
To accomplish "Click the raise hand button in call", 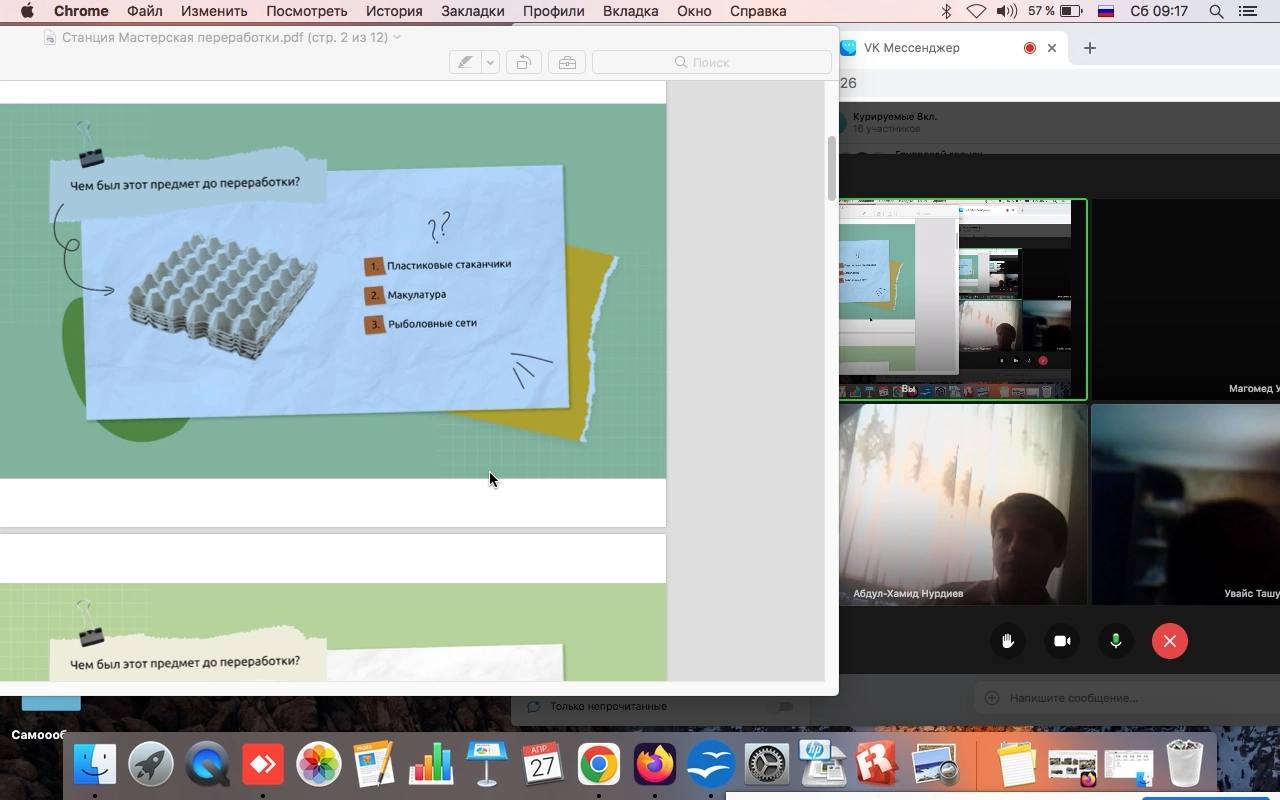I will [1008, 641].
